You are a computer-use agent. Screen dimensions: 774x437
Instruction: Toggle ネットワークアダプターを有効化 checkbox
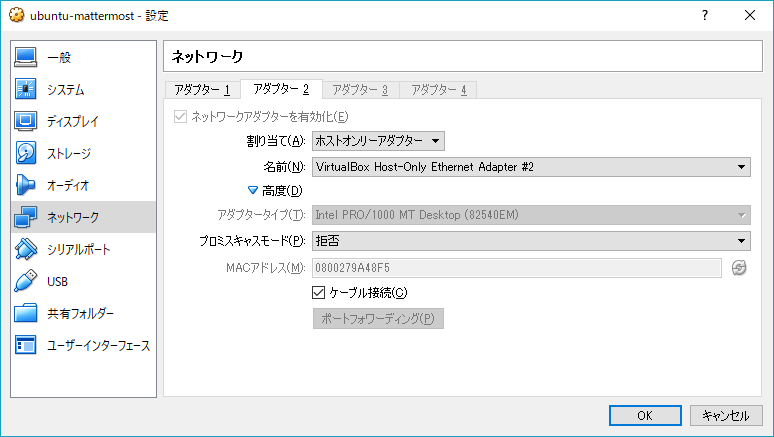point(181,116)
